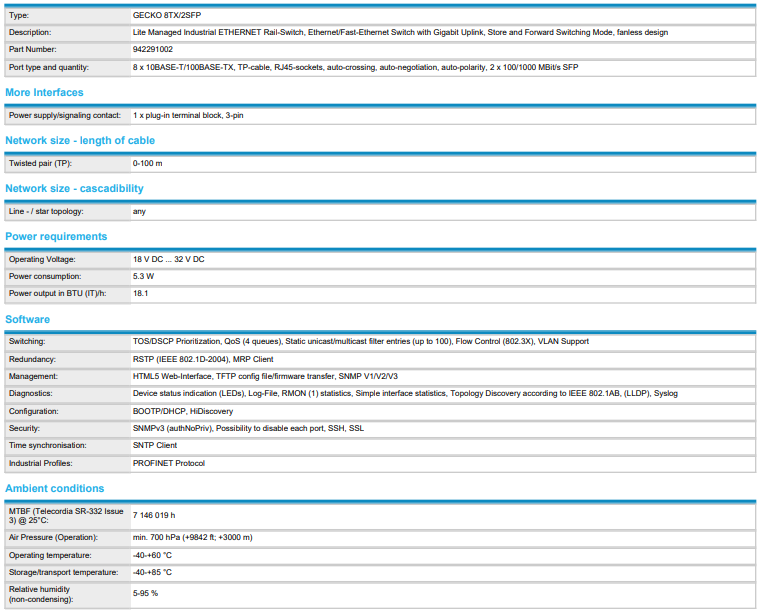Click the 'Part Number:' row label
The image size is (761, 613).
(x=32, y=50)
